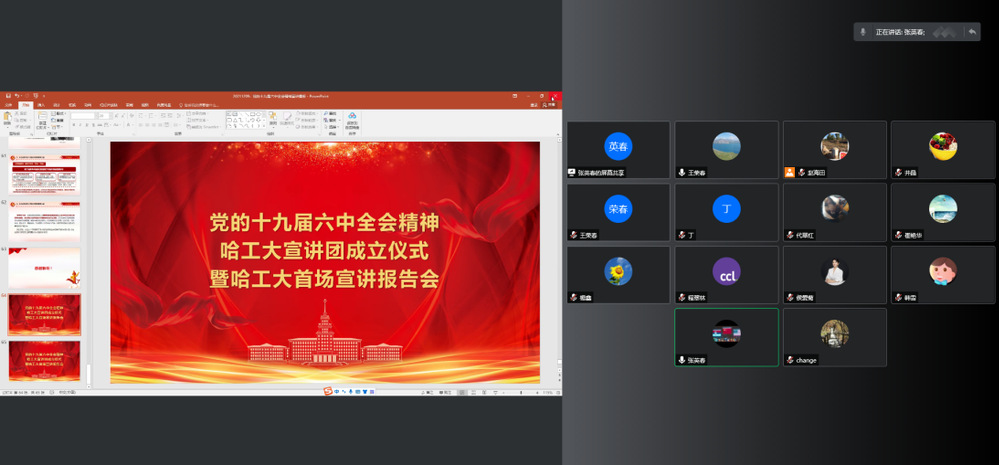Click the login link above the ribbon's Share button

533,105
